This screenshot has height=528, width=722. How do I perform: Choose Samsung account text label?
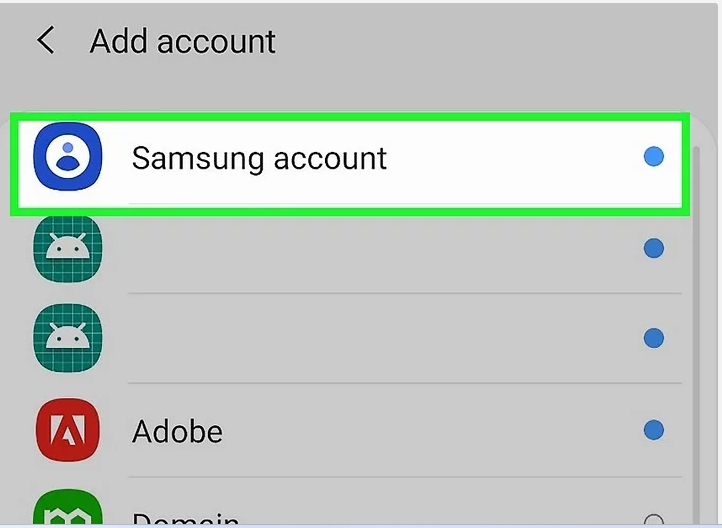click(x=259, y=159)
